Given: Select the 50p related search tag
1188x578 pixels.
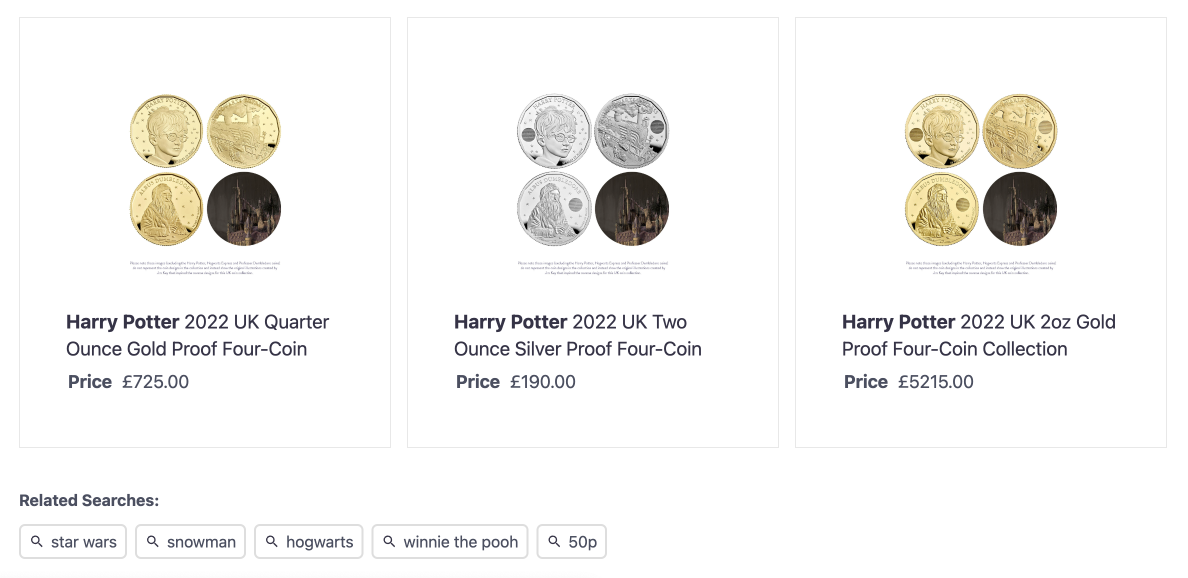Looking at the screenshot, I should tap(582, 542).
